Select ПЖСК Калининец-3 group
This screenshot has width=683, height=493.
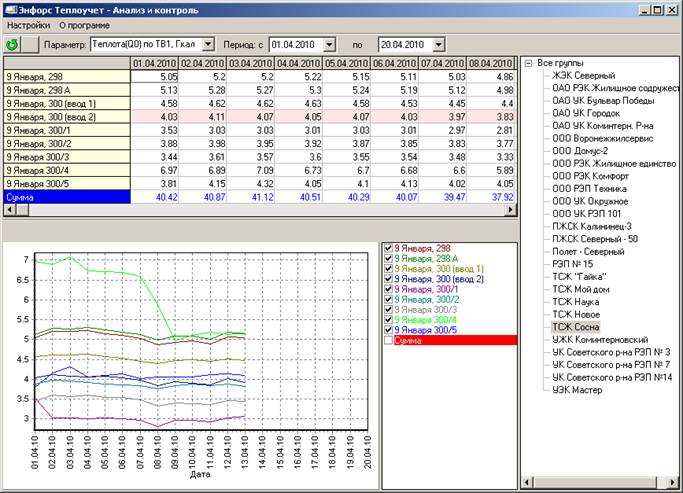pyautogui.click(x=592, y=226)
